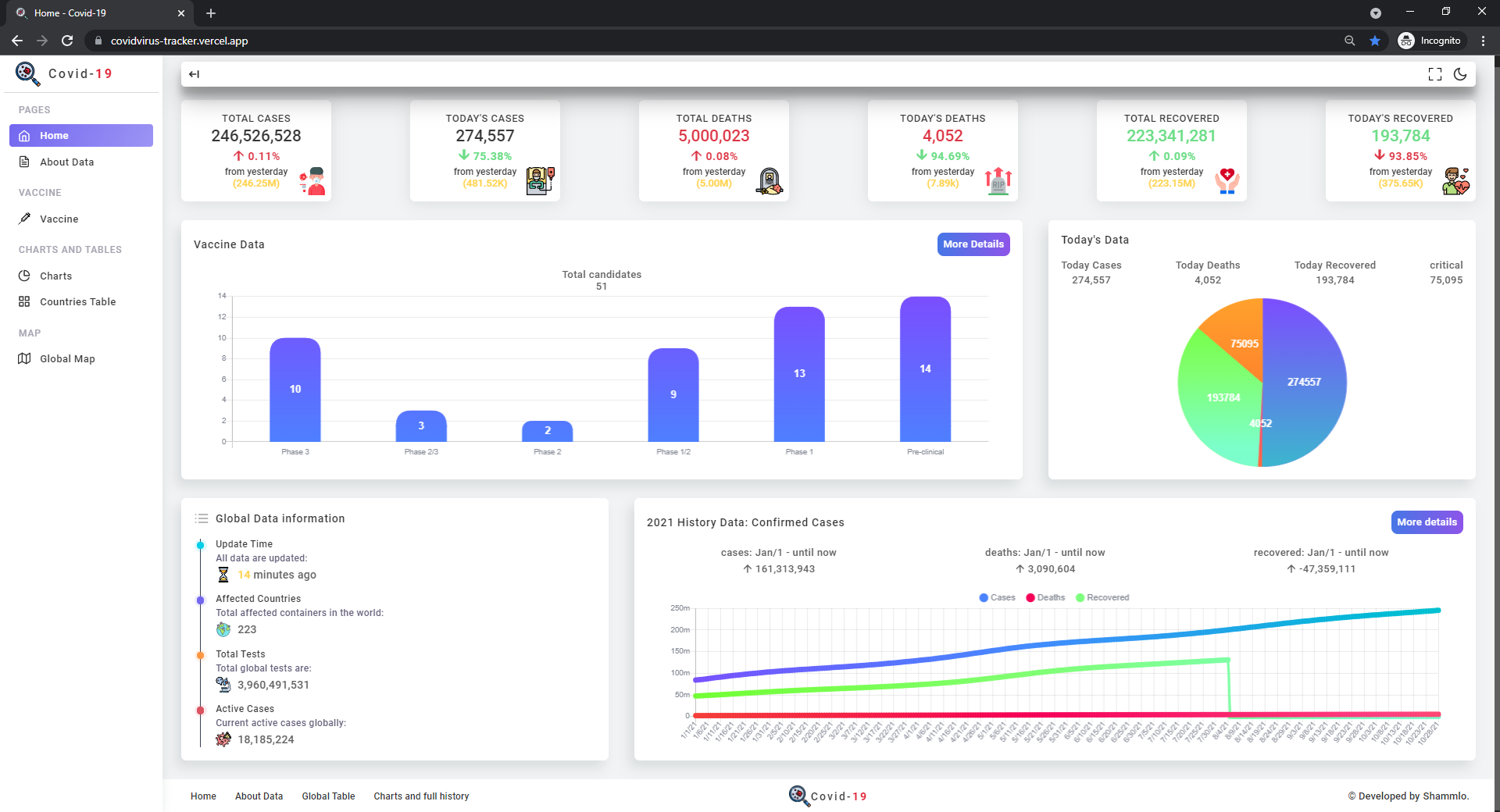The height and width of the screenshot is (812, 1500).
Task: Open the Home page in the sidebar
Action: 81,135
